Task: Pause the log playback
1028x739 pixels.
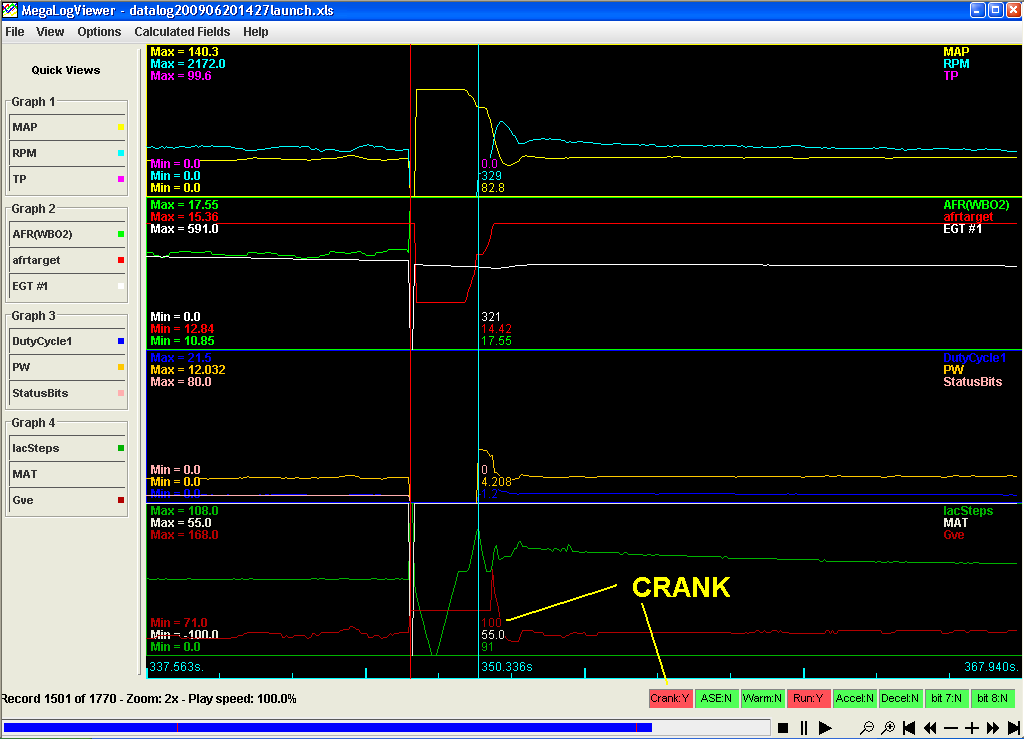Action: point(804,728)
